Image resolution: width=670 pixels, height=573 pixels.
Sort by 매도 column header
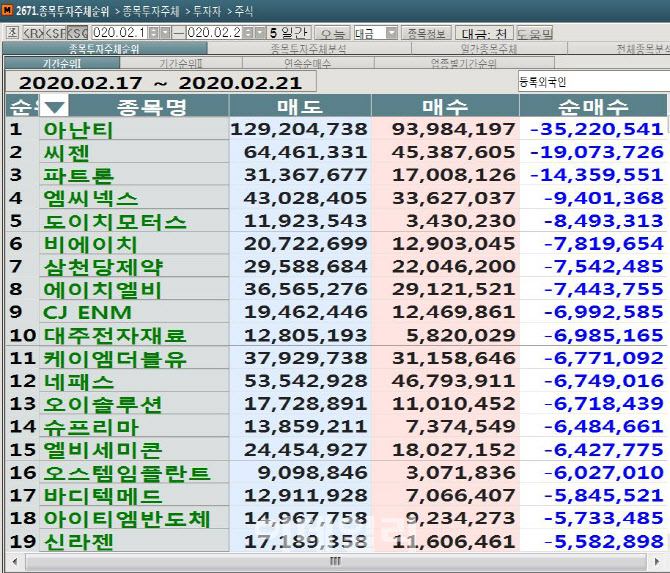300,106
